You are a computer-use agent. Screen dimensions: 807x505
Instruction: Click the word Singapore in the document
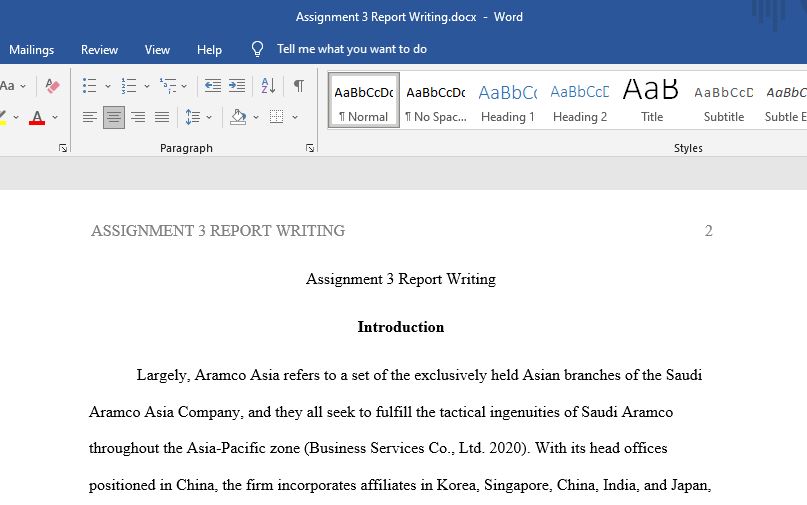click(516, 485)
